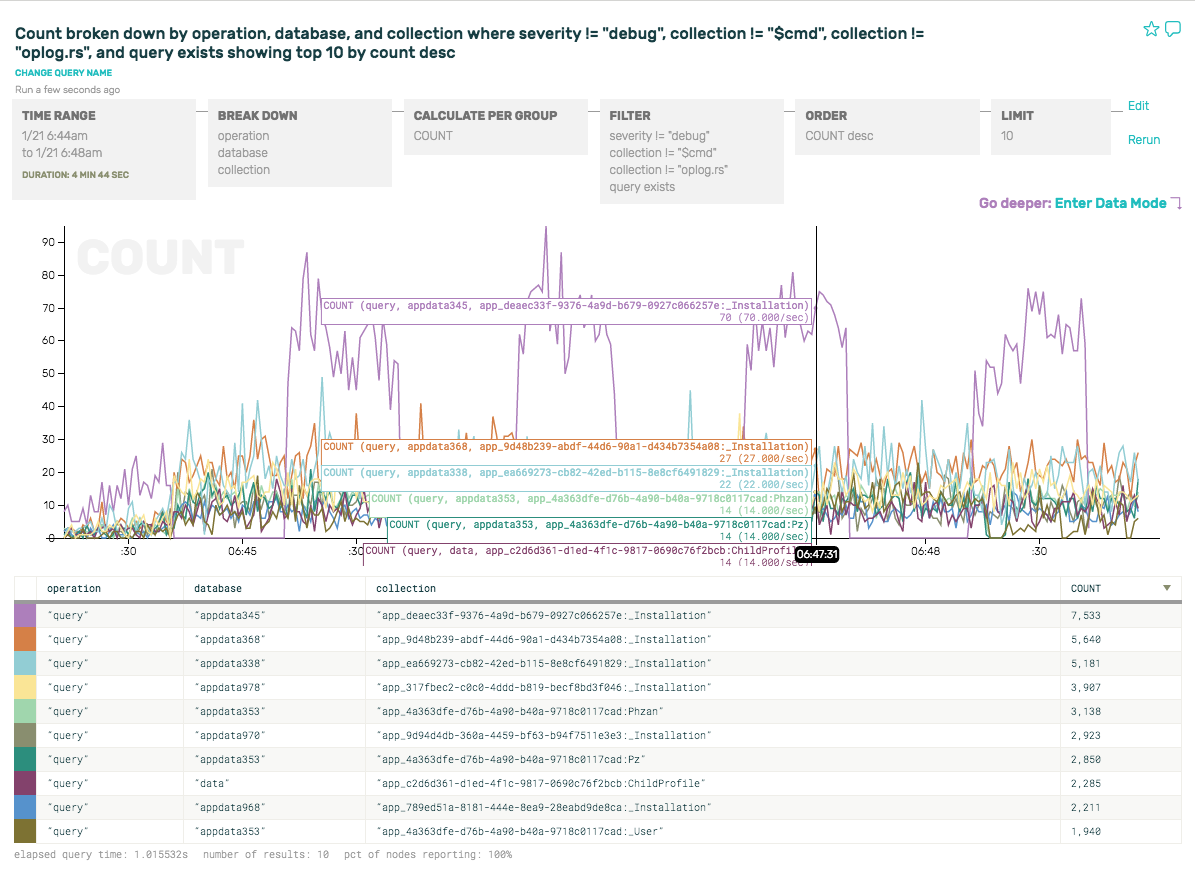The image size is (1195, 875).
Task: Rerun the query
Action: coord(1144,140)
